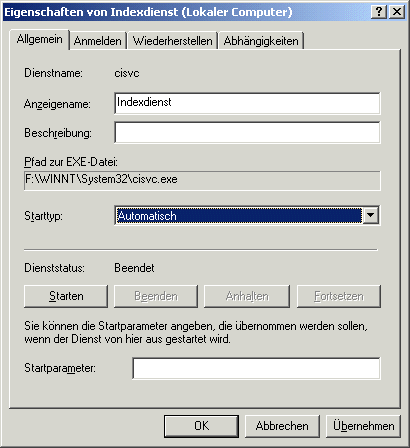The image size is (410, 448).
Task: Apply changes with Übernehmen
Action: click(363, 426)
